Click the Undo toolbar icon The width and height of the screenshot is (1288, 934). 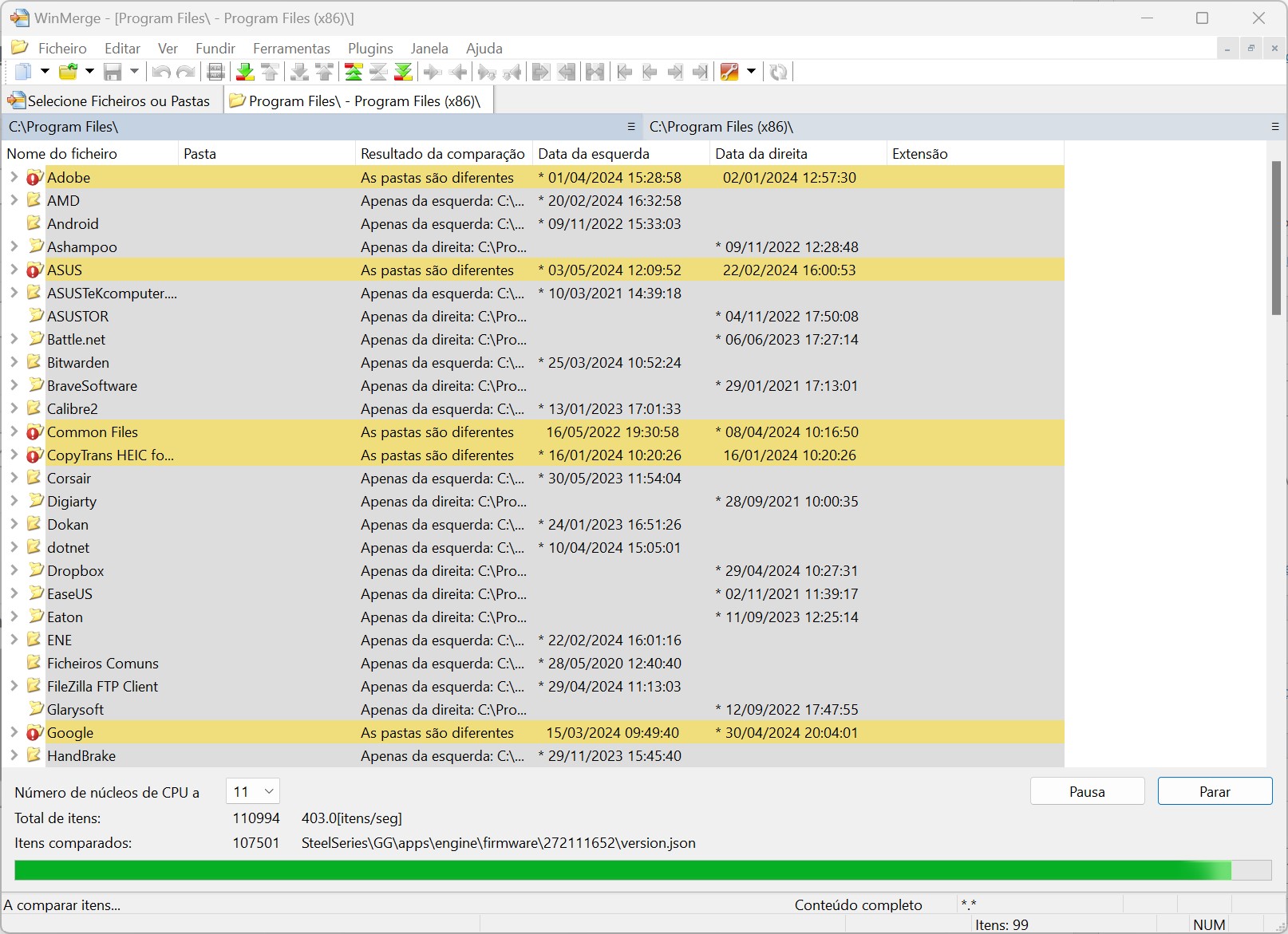(161, 72)
